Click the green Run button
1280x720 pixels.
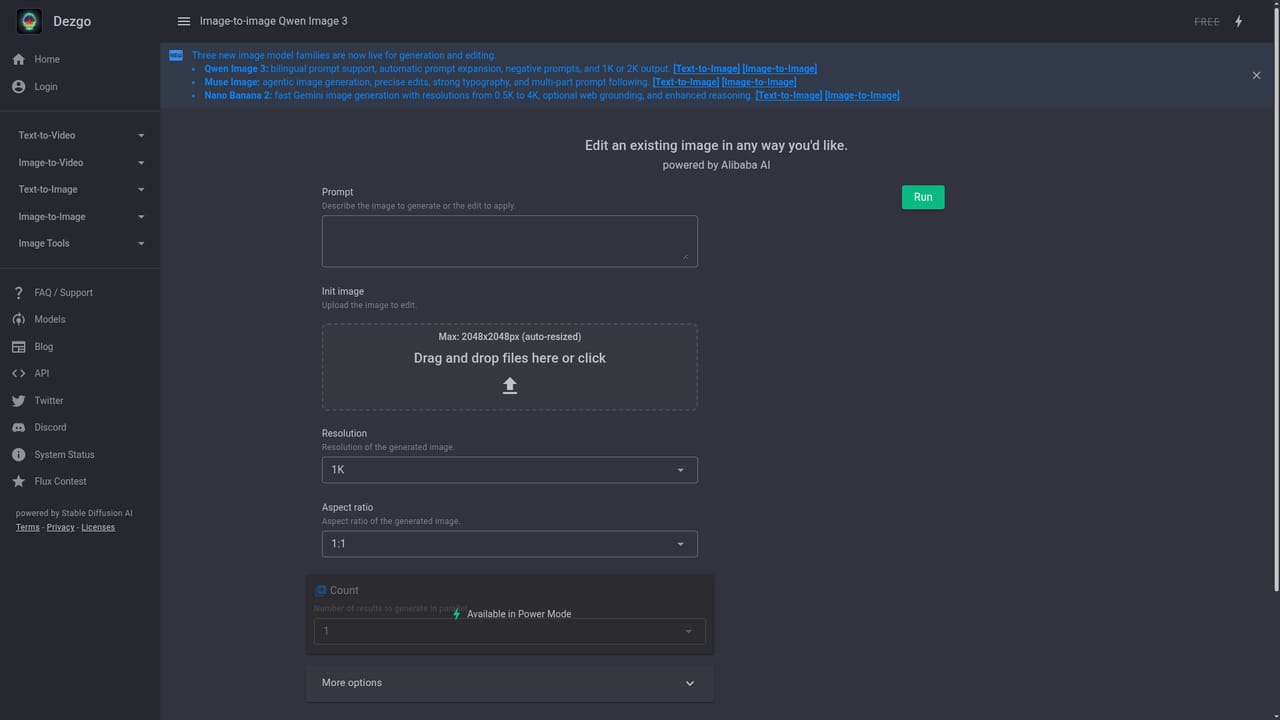[x=923, y=197]
